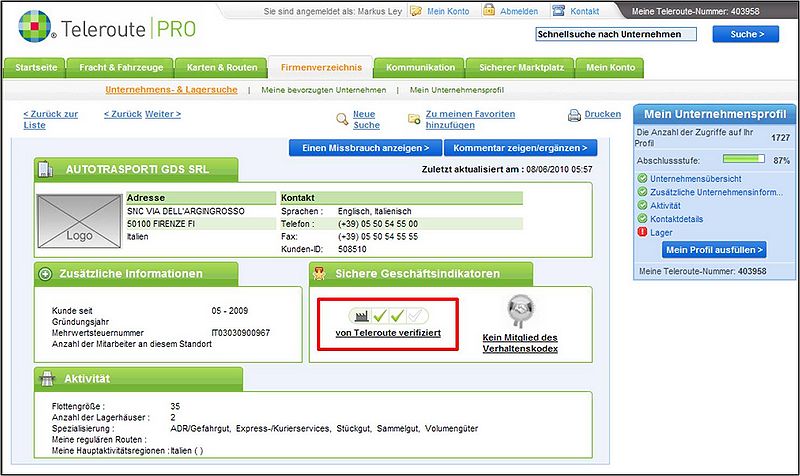Open the Kommunikation tab
This screenshot has width=800, height=476.
point(419,67)
